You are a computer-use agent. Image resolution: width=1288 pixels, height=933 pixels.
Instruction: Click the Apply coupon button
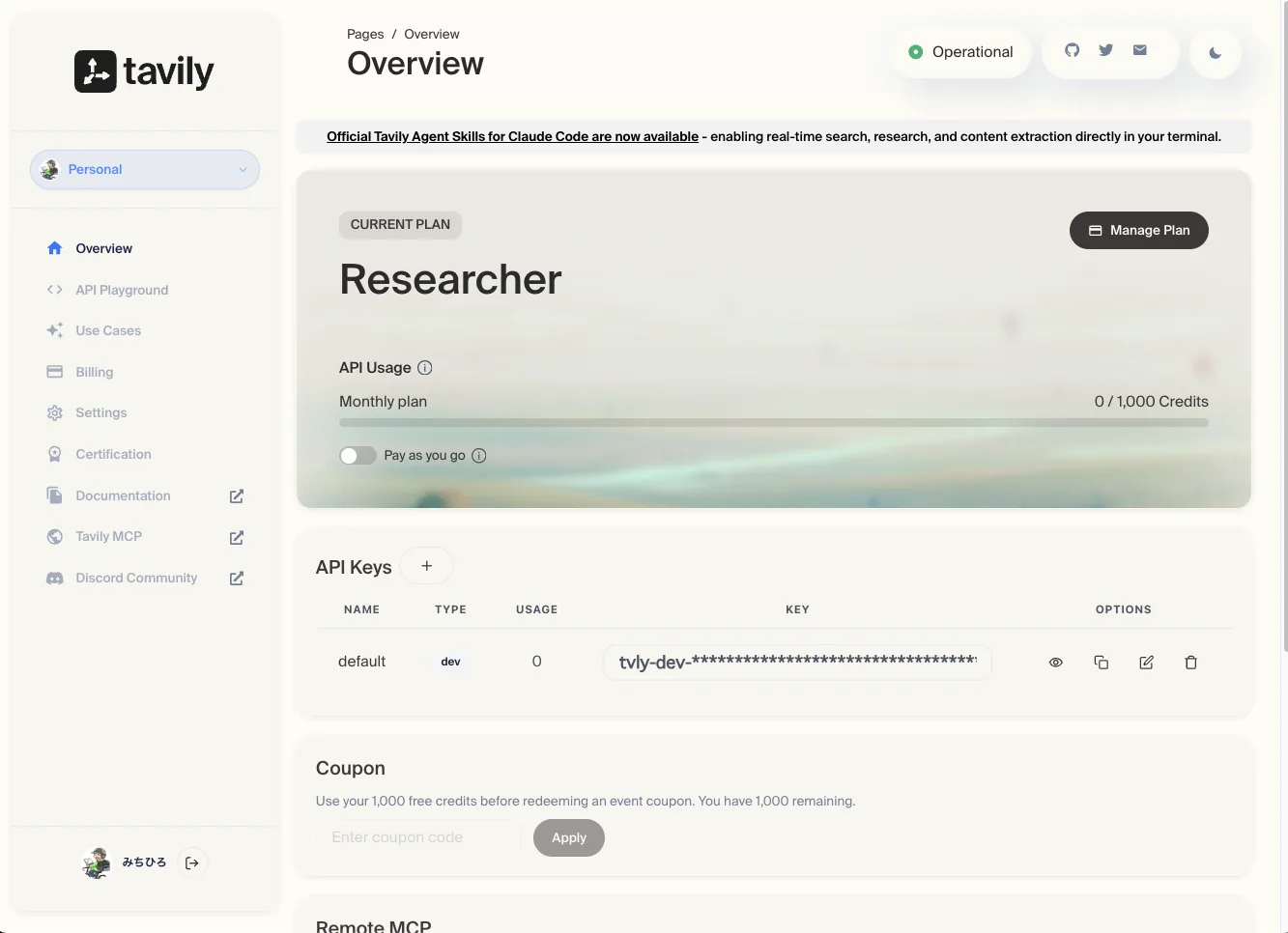coord(569,837)
